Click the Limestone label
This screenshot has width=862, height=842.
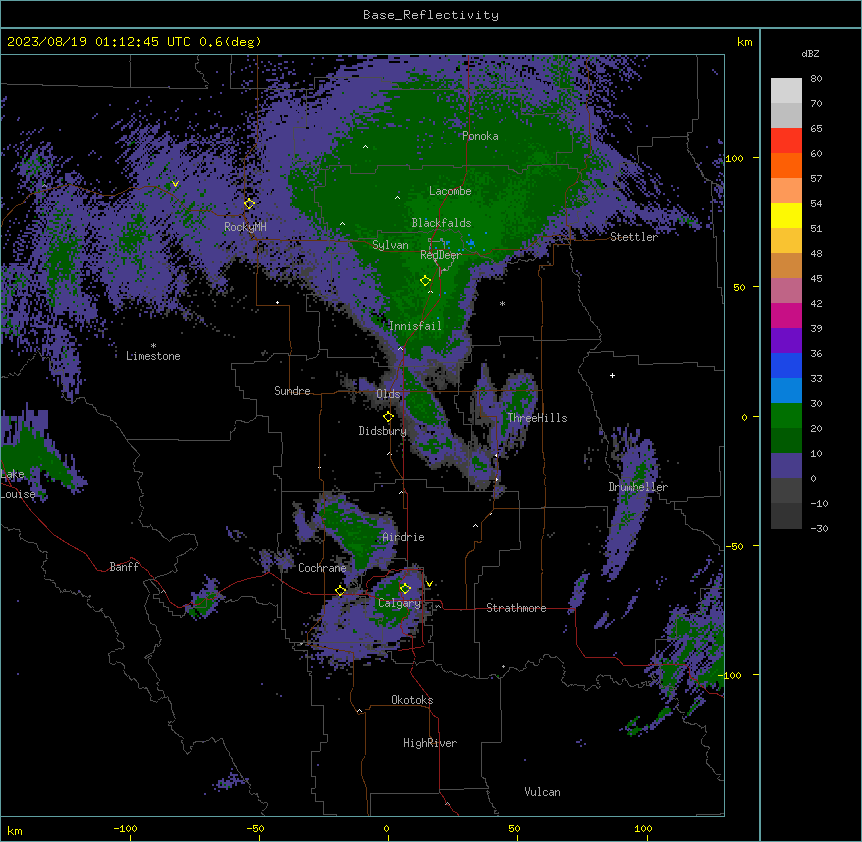click(x=153, y=356)
